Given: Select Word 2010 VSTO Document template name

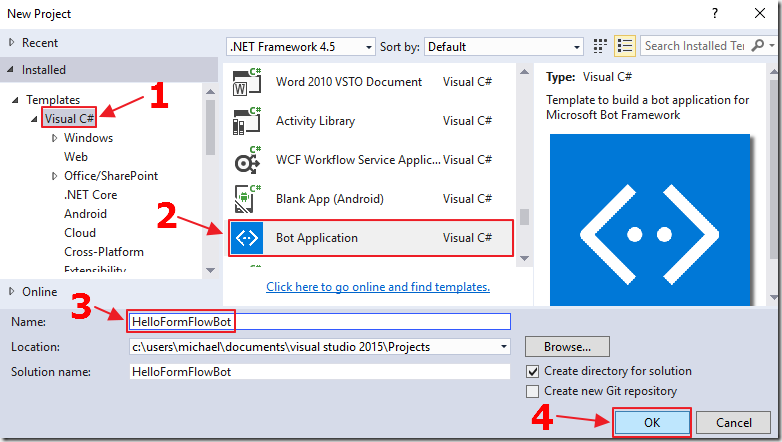Looking at the screenshot, I should [x=349, y=82].
